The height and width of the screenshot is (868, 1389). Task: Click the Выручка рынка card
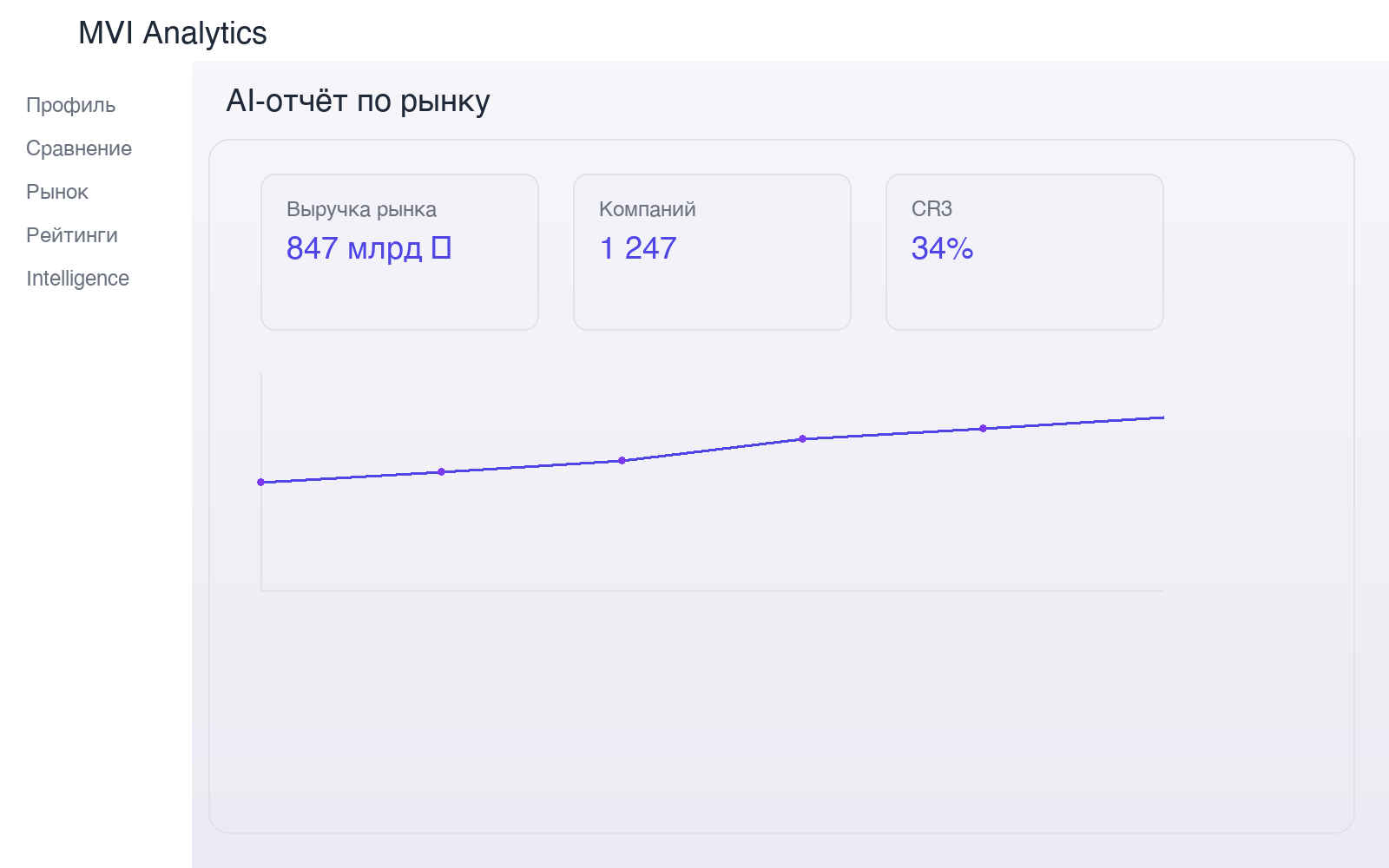[399, 252]
